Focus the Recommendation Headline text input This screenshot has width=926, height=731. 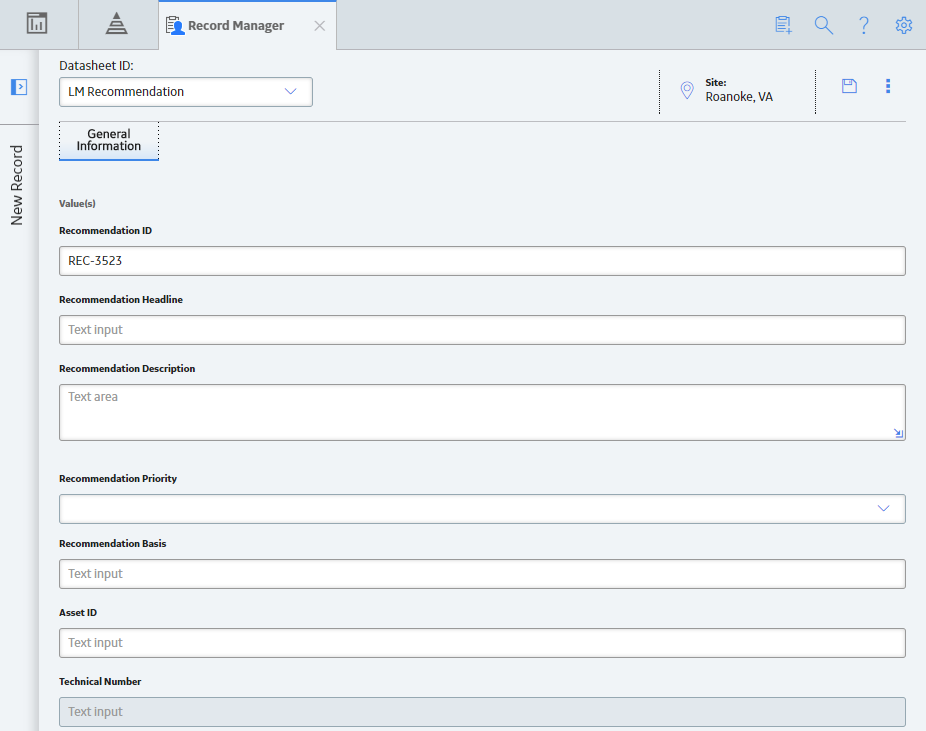click(x=482, y=330)
